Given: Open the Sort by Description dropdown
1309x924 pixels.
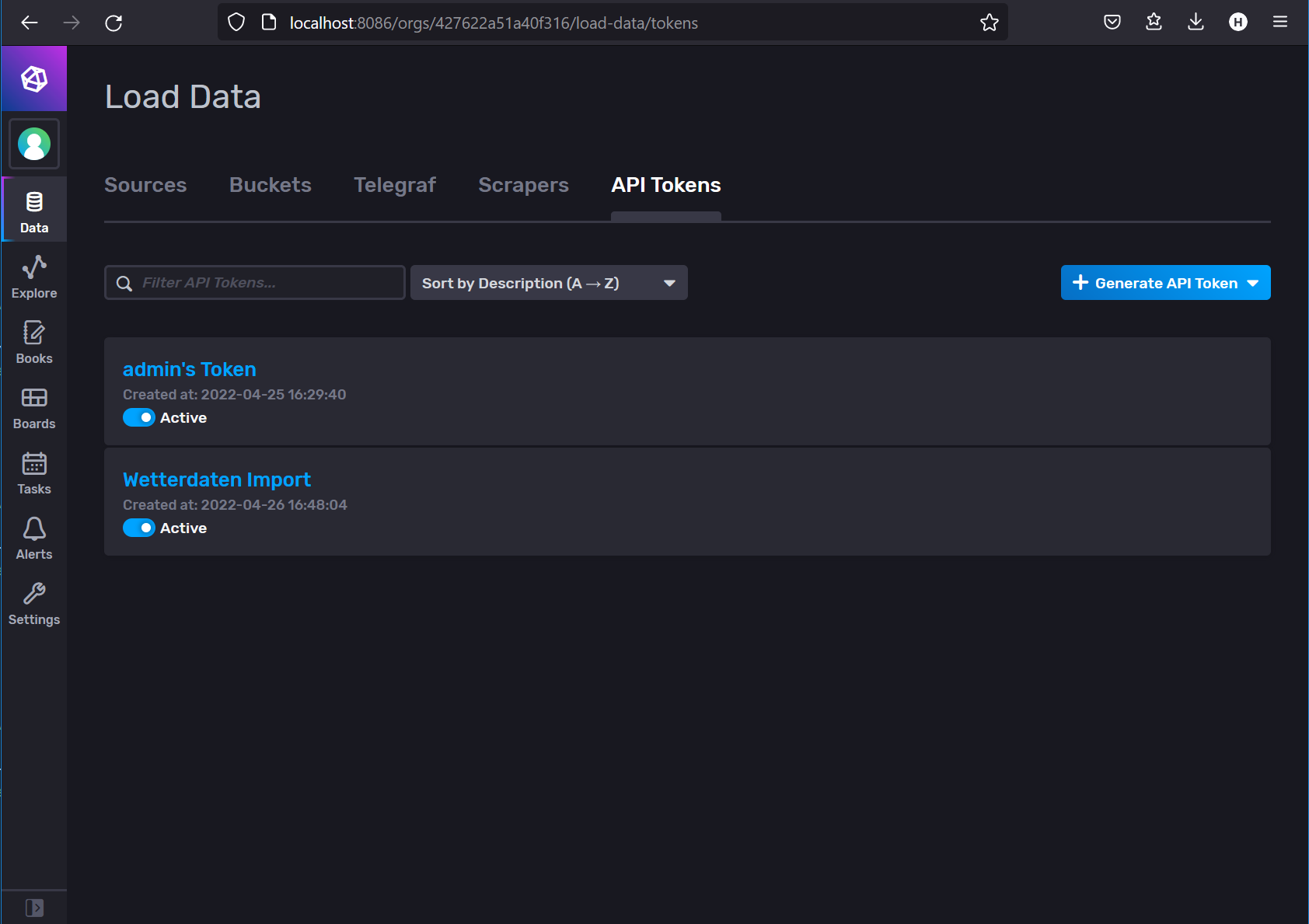Looking at the screenshot, I should click(548, 283).
